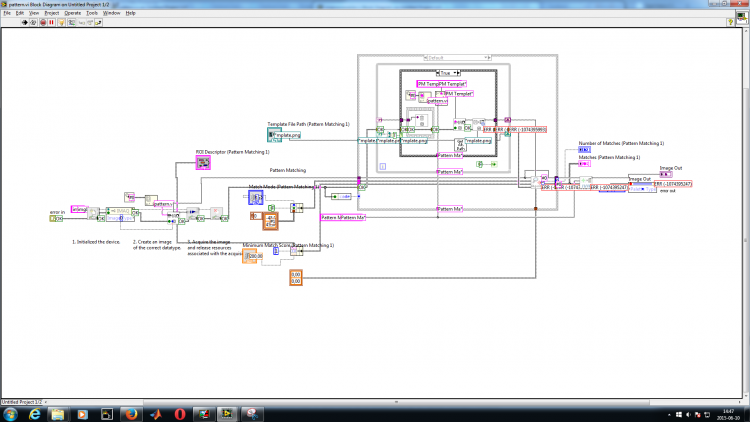
Task: Click the orange 0,00 array constant
Action: click(296, 278)
